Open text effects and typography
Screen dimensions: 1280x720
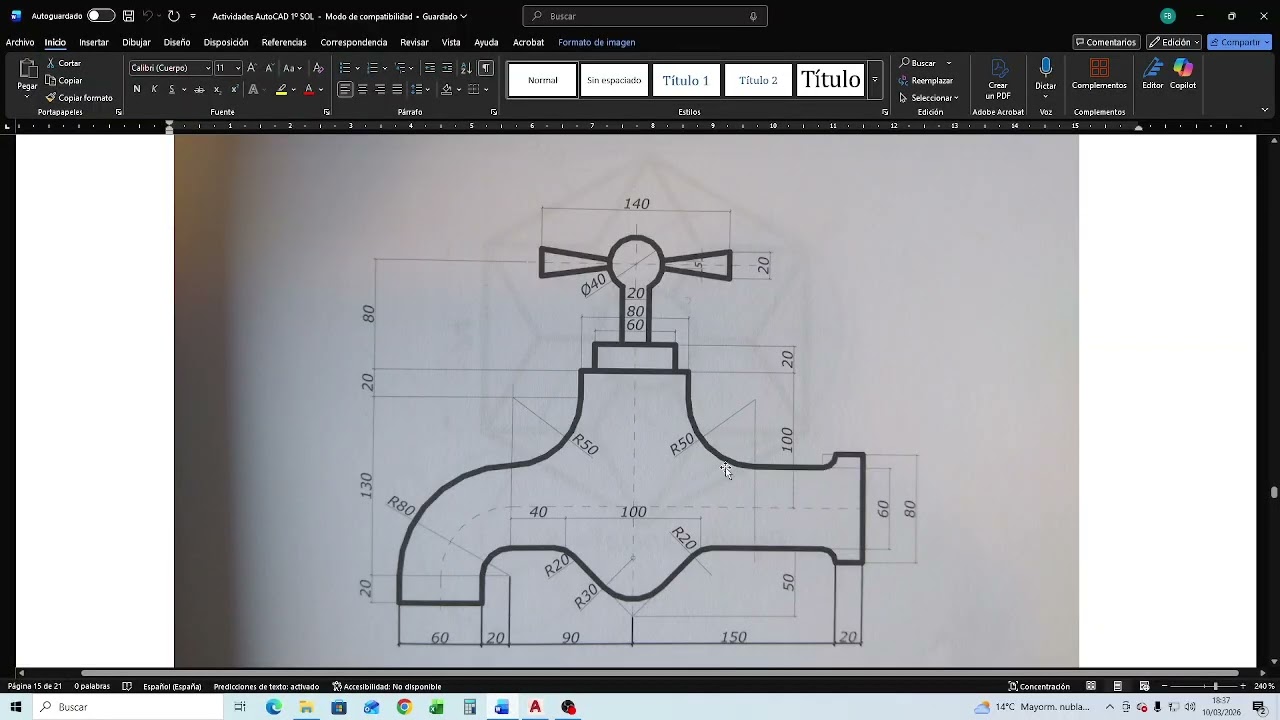254,89
